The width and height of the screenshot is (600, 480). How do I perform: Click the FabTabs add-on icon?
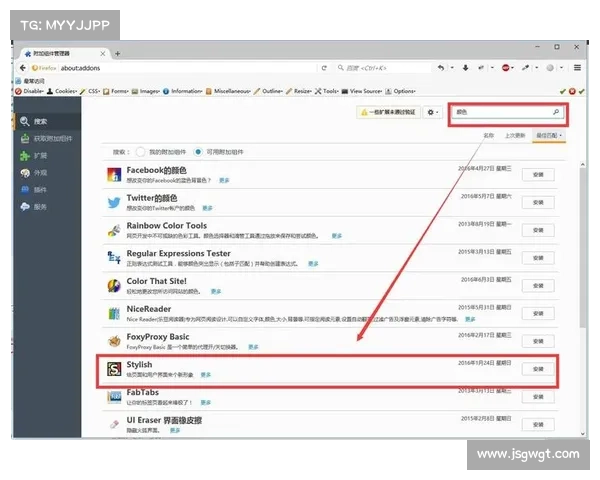[x=114, y=397]
